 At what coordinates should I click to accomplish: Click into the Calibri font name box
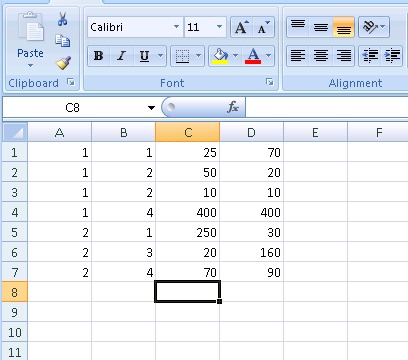pyautogui.click(x=130, y=27)
